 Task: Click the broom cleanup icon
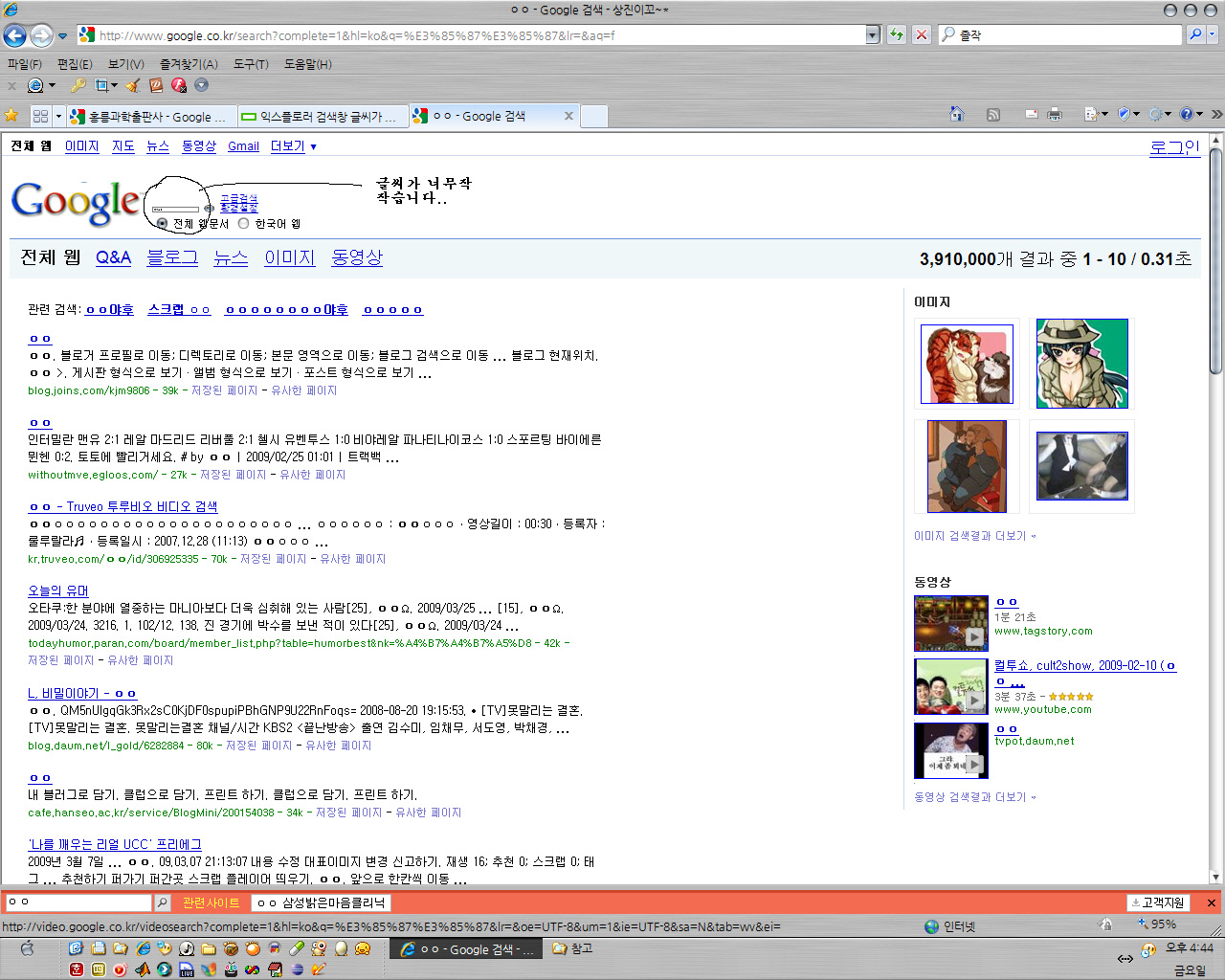[x=133, y=85]
